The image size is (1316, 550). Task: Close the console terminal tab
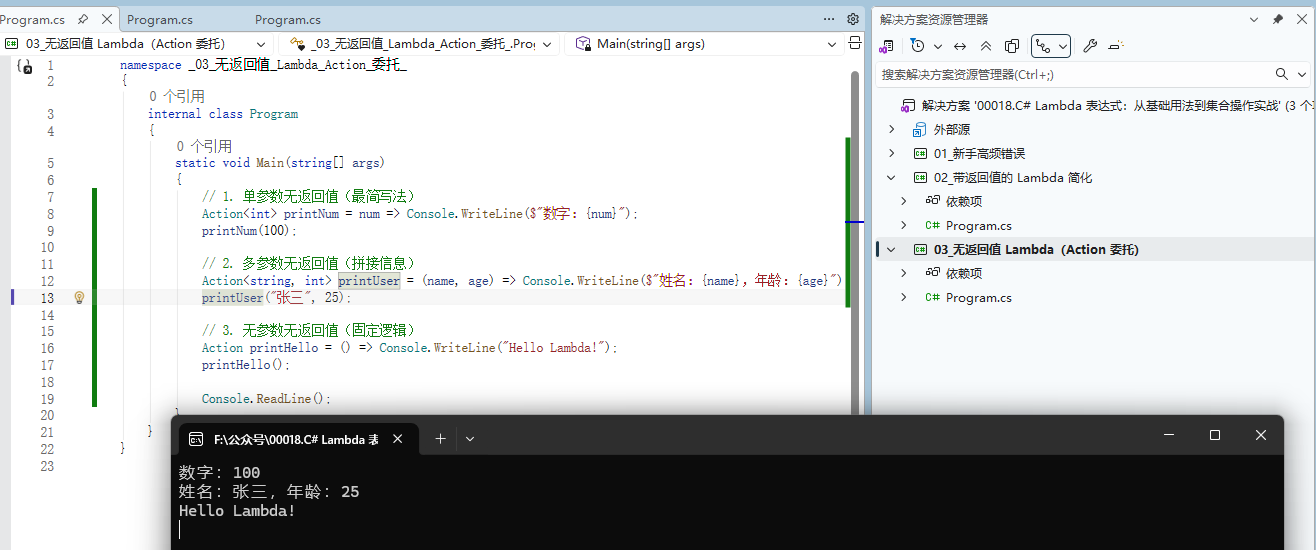[x=397, y=439]
